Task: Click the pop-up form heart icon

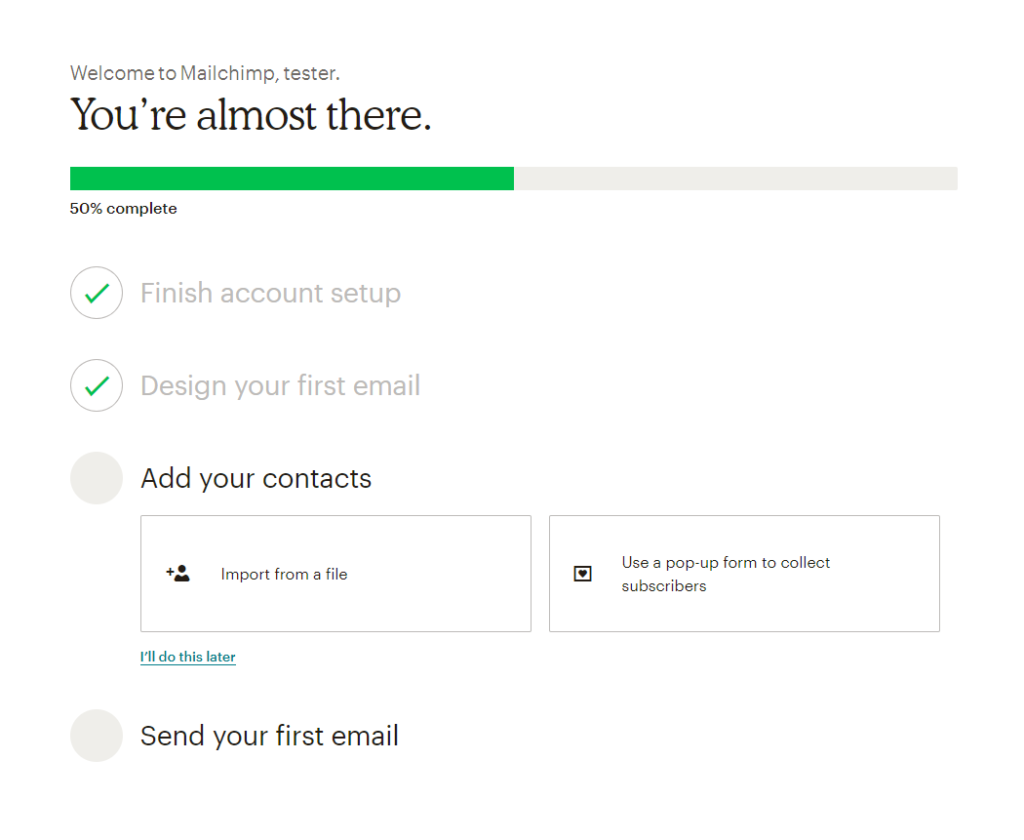Action: (583, 574)
